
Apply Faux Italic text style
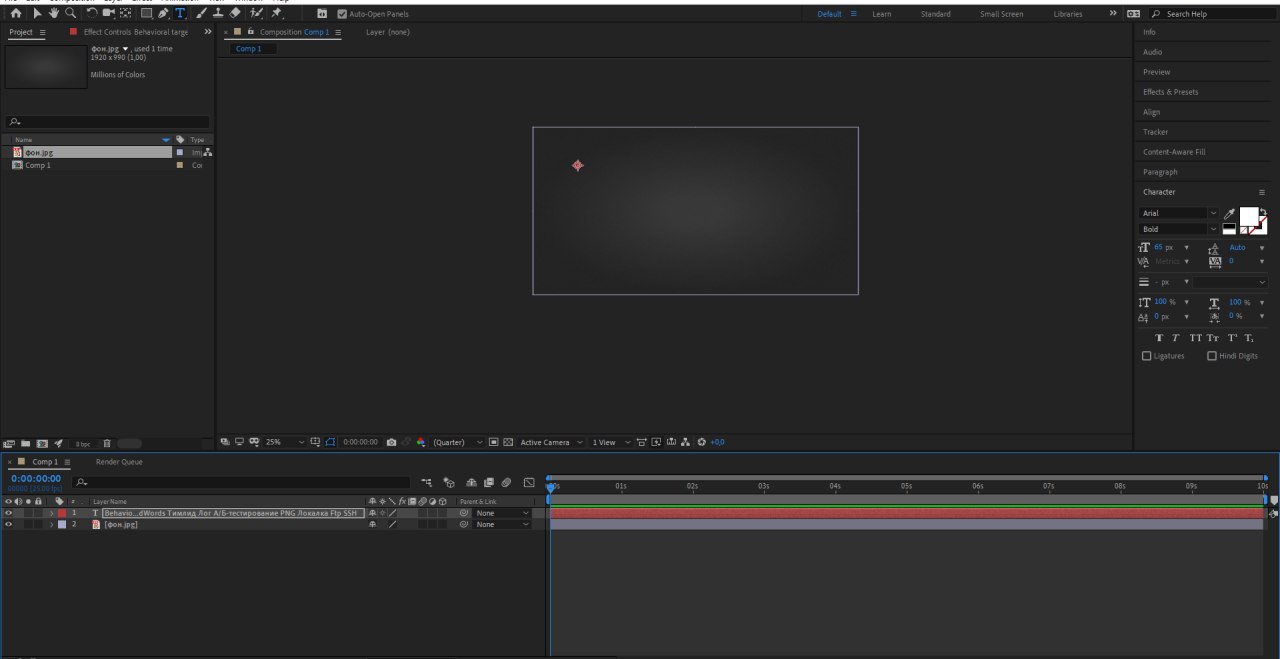click(1176, 338)
